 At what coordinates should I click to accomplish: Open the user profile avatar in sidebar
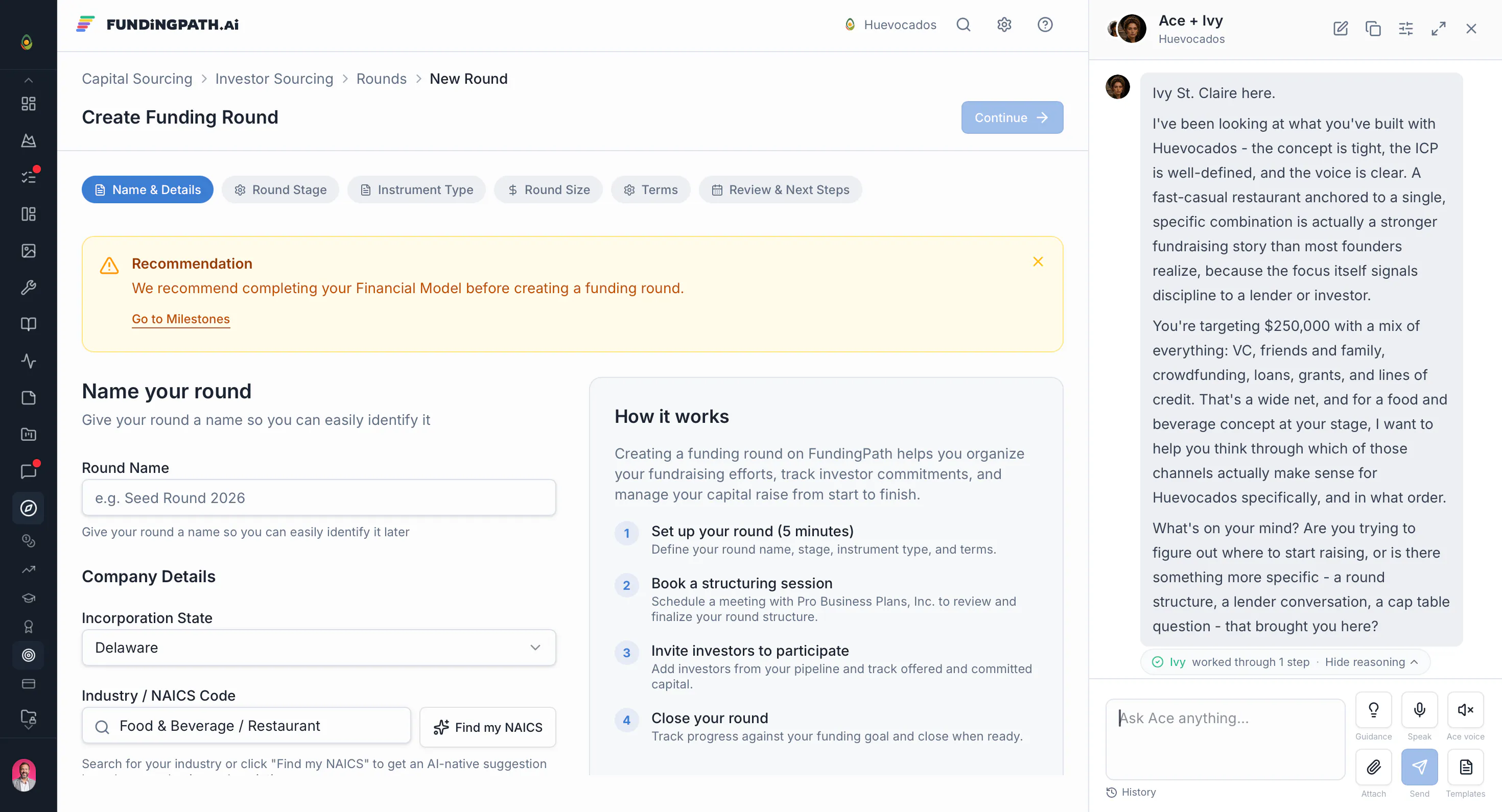tap(24, 775)
